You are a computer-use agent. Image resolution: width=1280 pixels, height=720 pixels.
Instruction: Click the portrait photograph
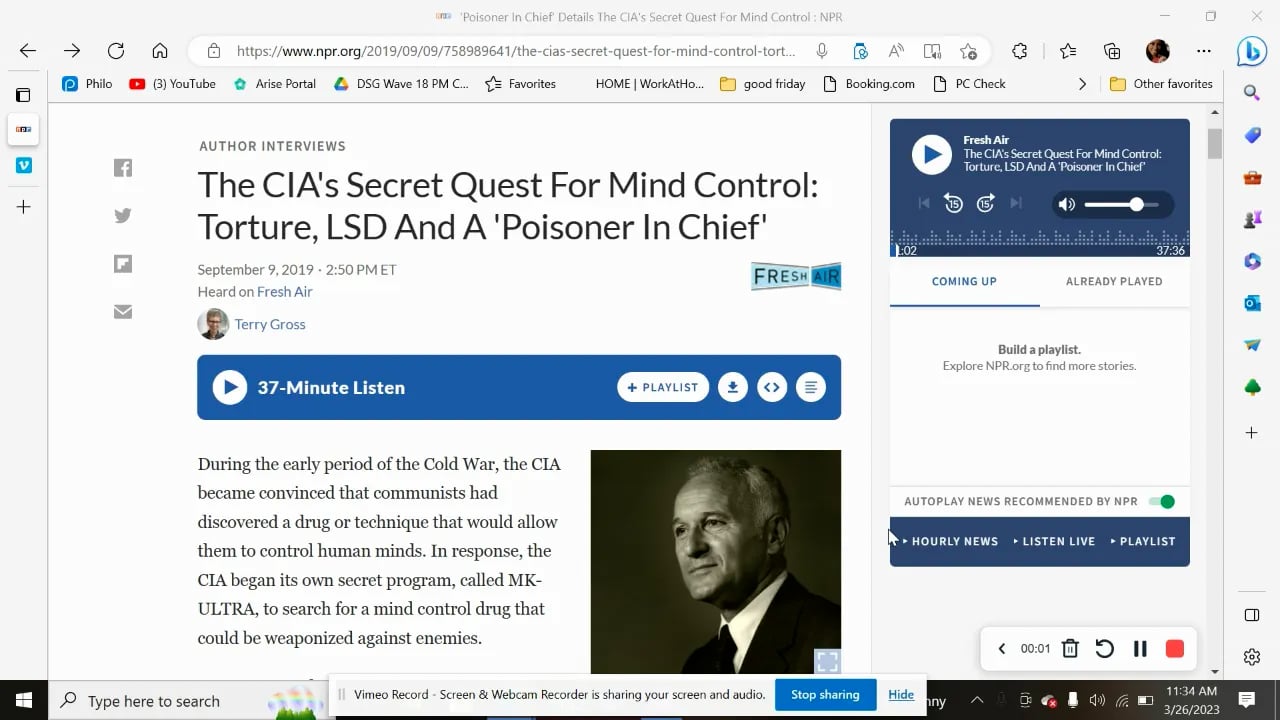click(x=716, y=562)
